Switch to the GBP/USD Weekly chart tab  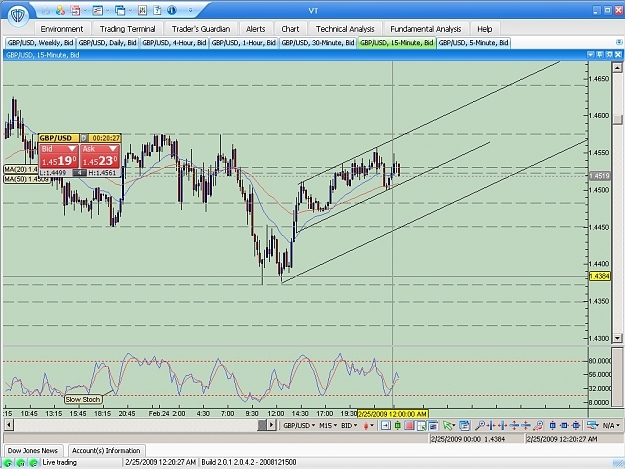40,43
